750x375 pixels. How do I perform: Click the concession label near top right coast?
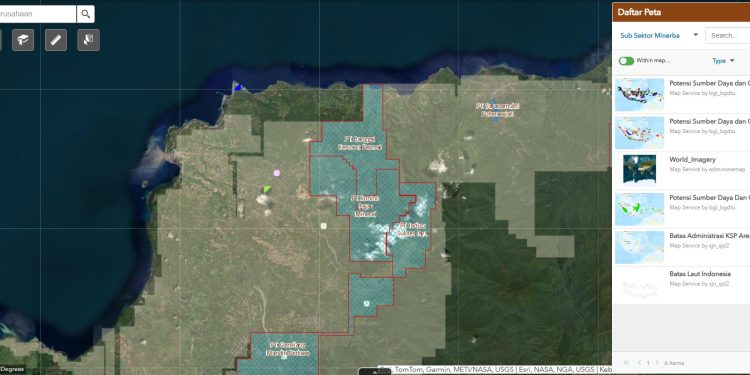[497, 110]
